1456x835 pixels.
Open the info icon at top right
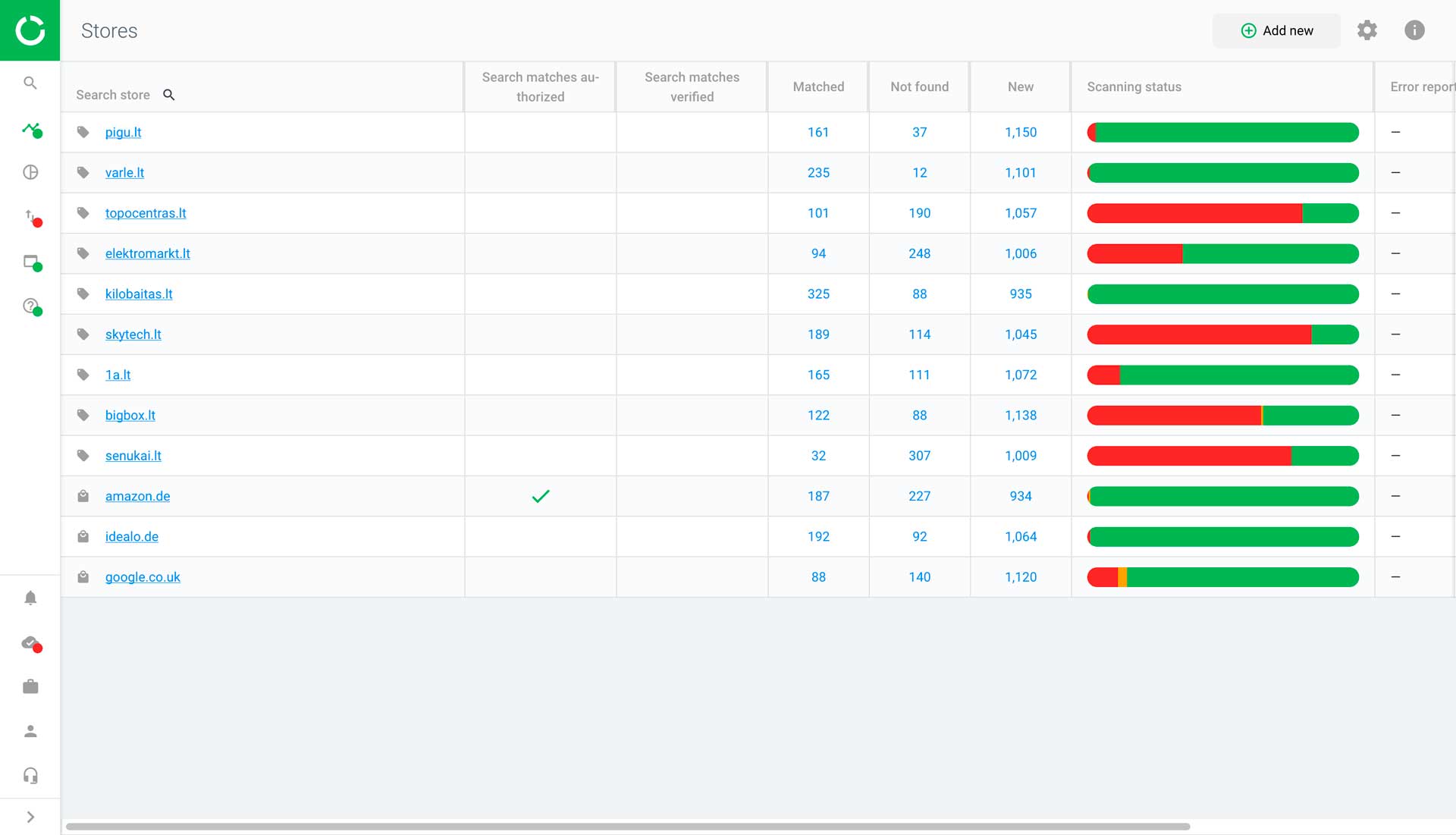pyautogui.click(x=1414, y=30)
